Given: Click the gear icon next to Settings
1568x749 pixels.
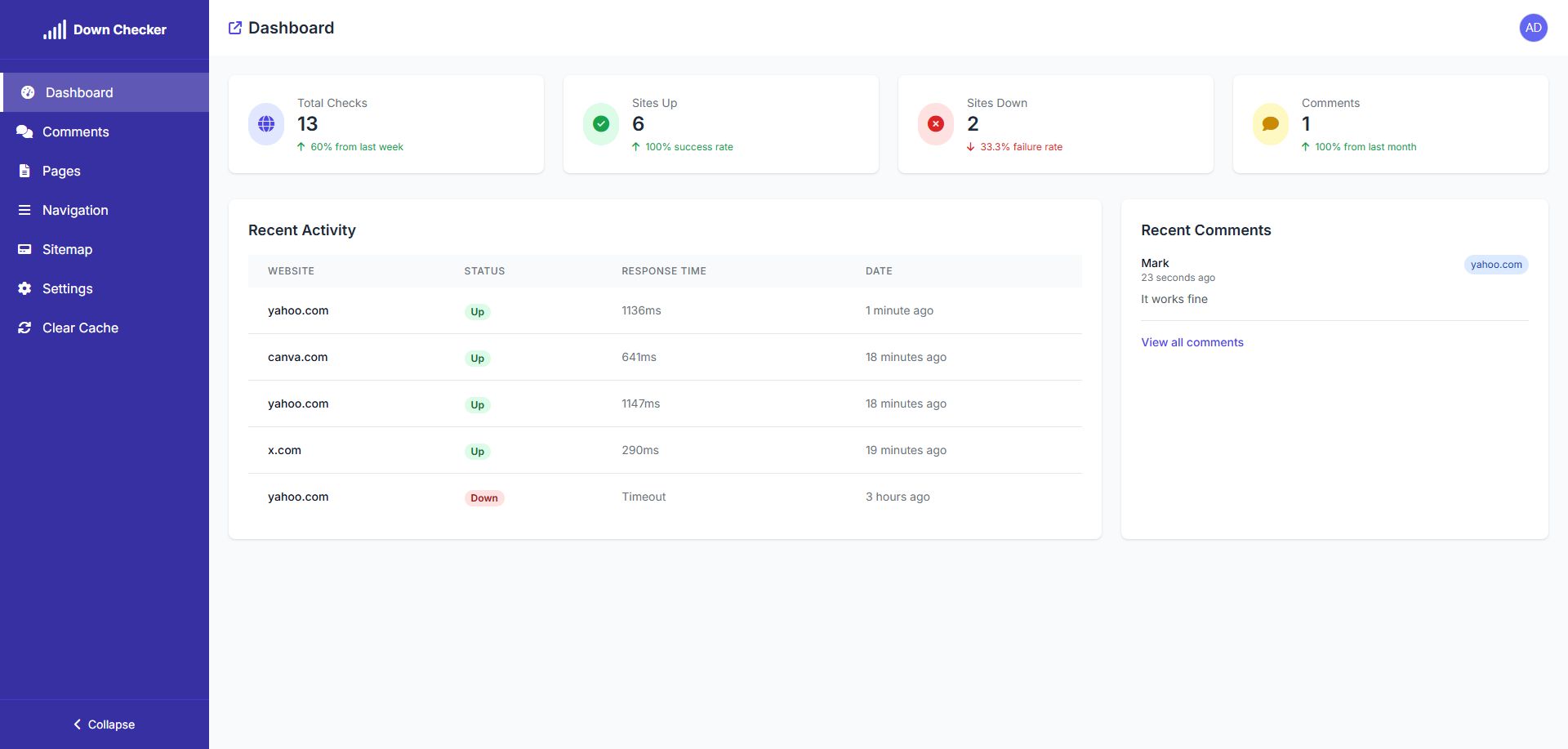Looking at the screenshot, I should pyautogui.click(x=24, y=288).
